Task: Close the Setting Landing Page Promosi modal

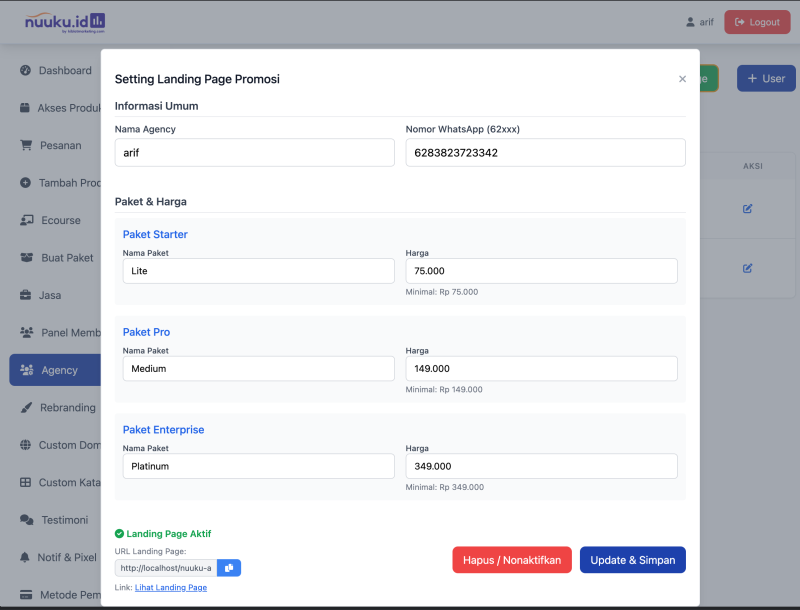Action: coord(682,79)
